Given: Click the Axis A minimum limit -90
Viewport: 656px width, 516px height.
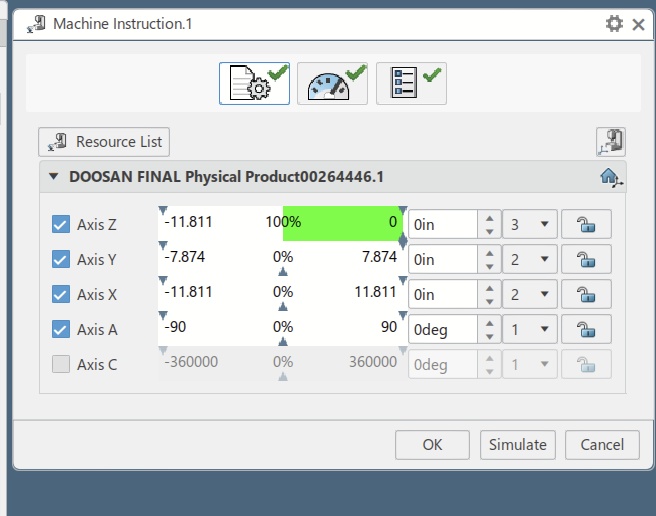Looking at the screenshot, I should pyautogui.click(x=175, y=326).
